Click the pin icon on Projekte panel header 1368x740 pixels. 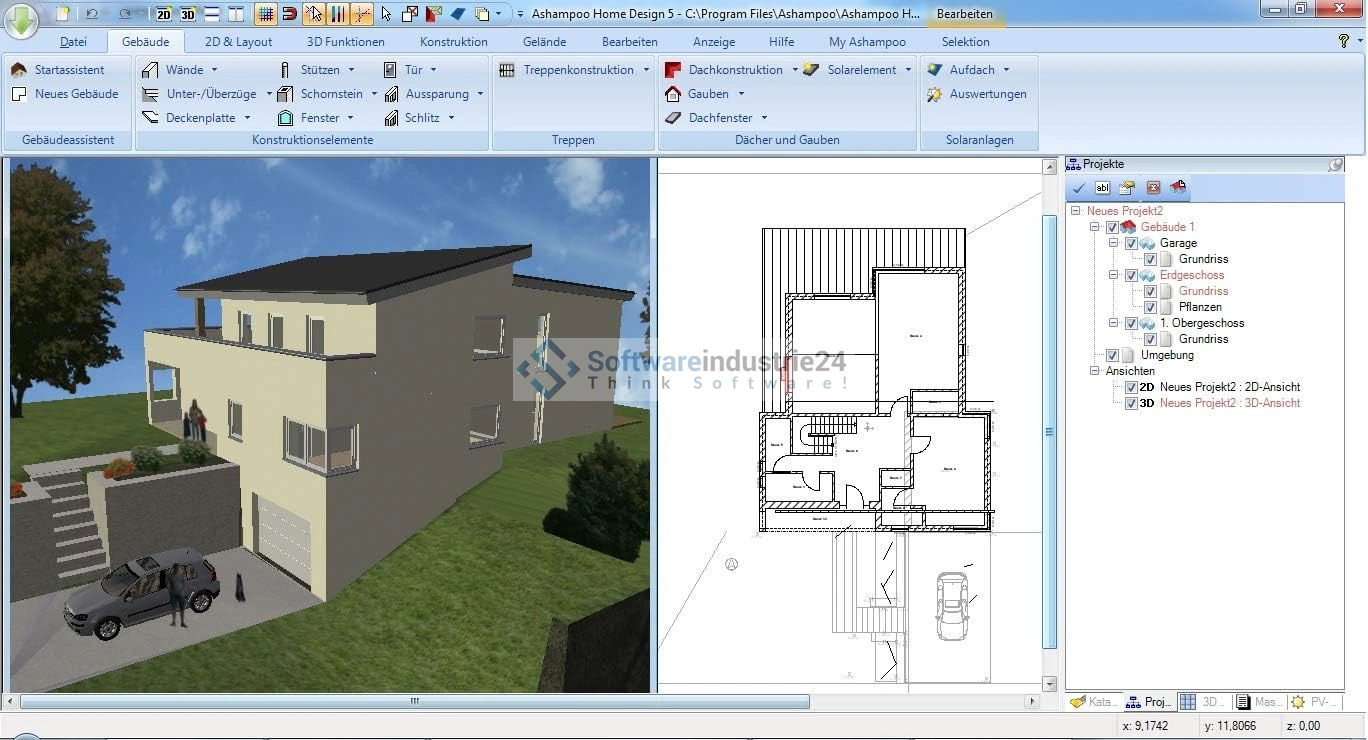click(x=1335, y=165)
